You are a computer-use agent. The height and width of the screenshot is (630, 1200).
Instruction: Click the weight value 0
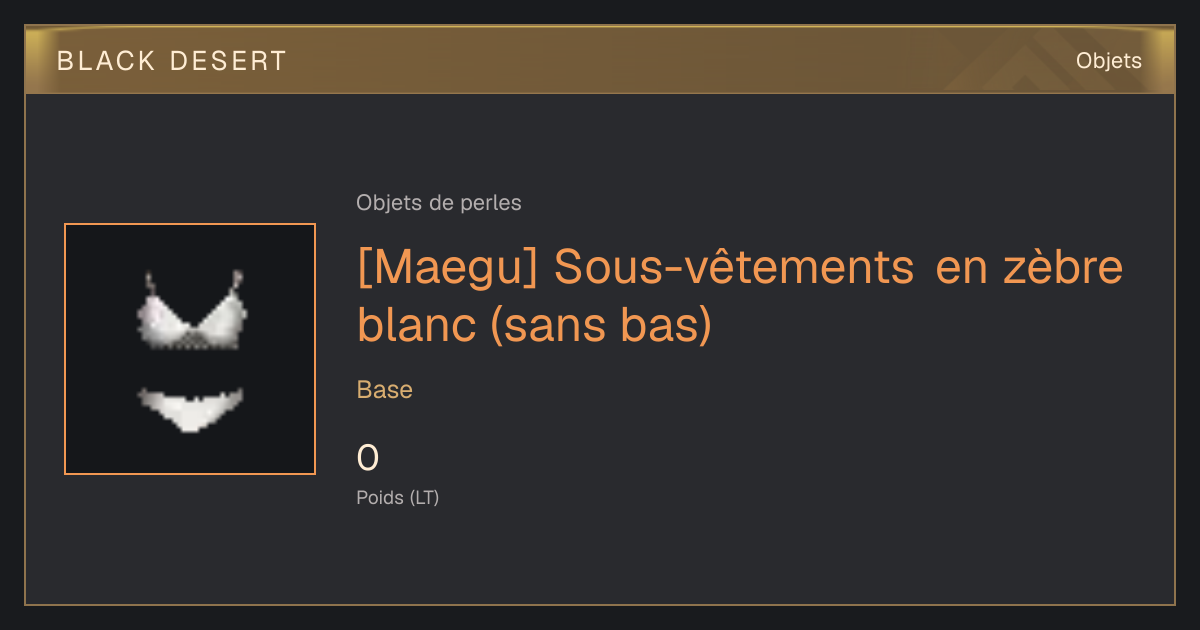pyautogui.click(x=368, y=458)
